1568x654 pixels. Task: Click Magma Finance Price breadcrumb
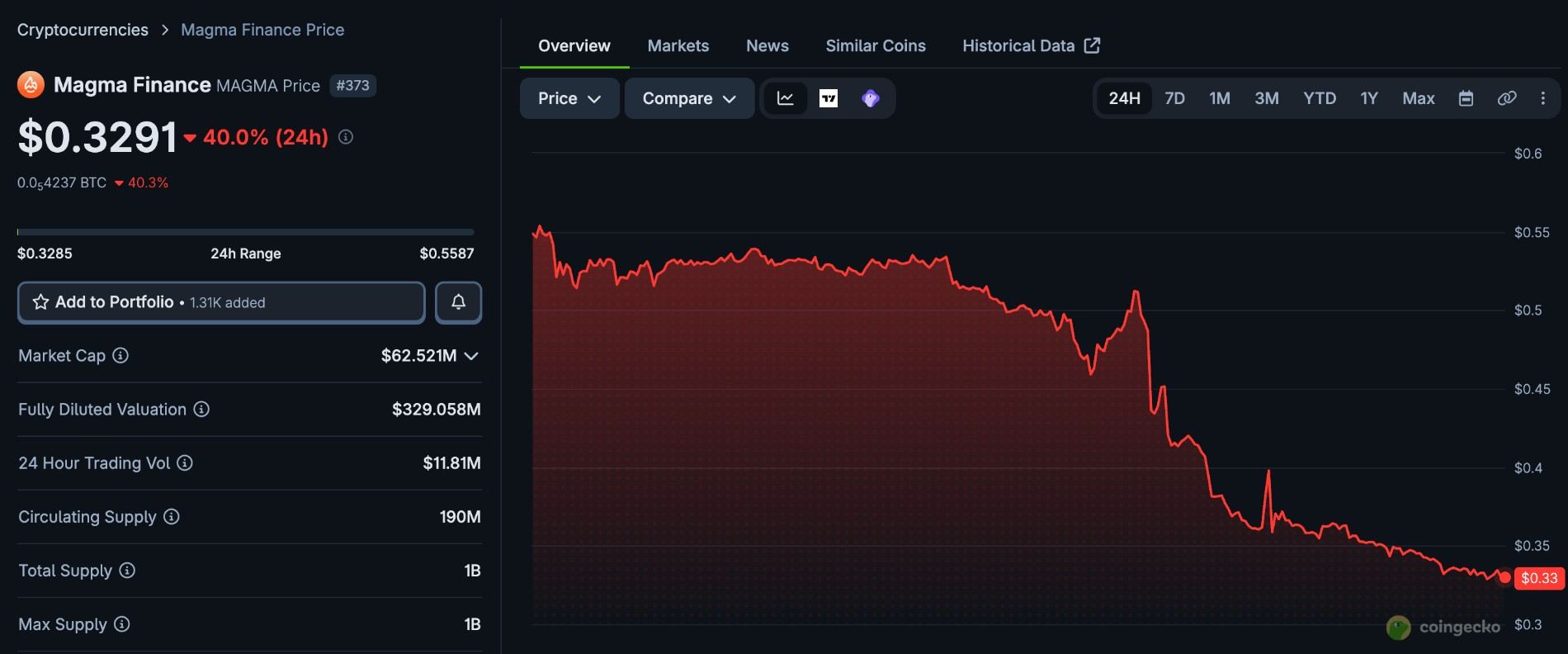pos(262,30)
